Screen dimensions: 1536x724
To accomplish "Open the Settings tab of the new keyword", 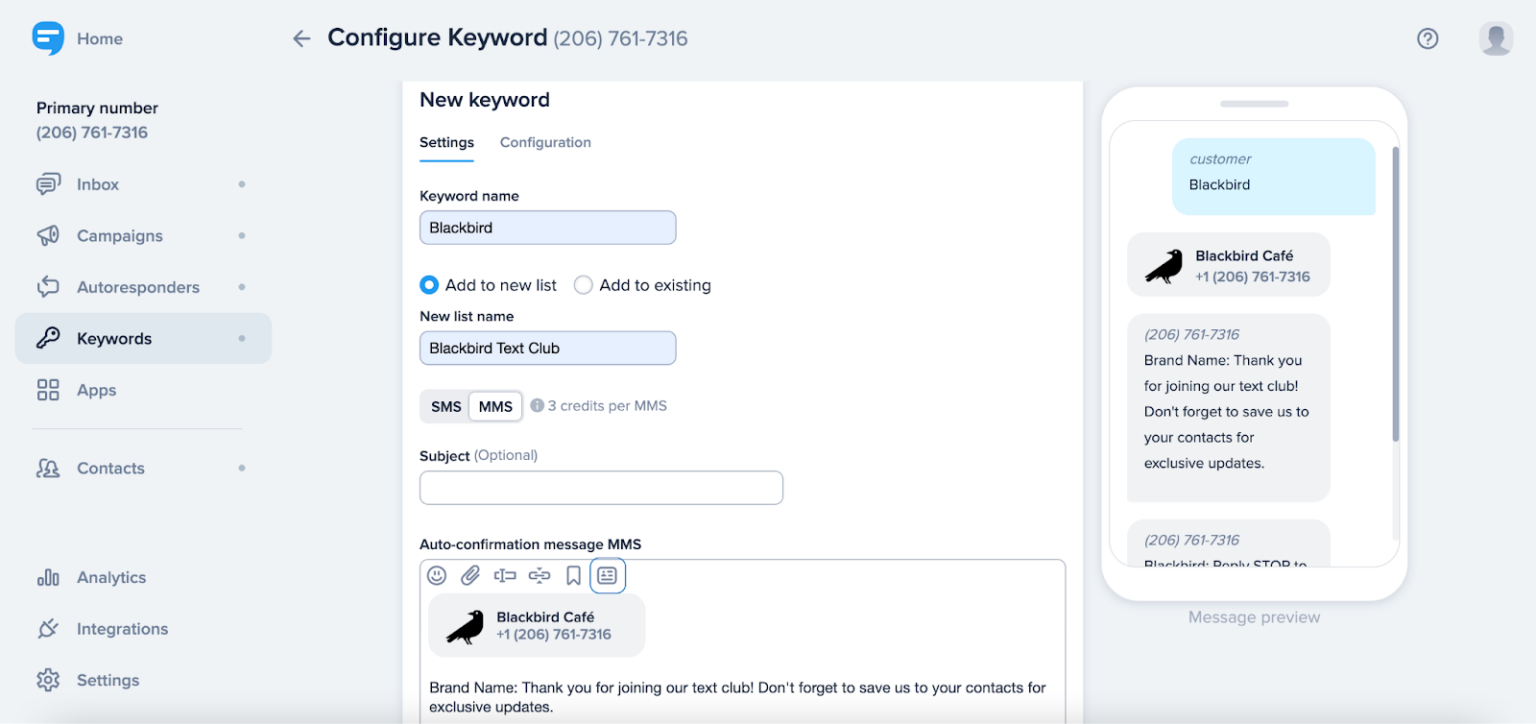I will click(x=446, y=142).
